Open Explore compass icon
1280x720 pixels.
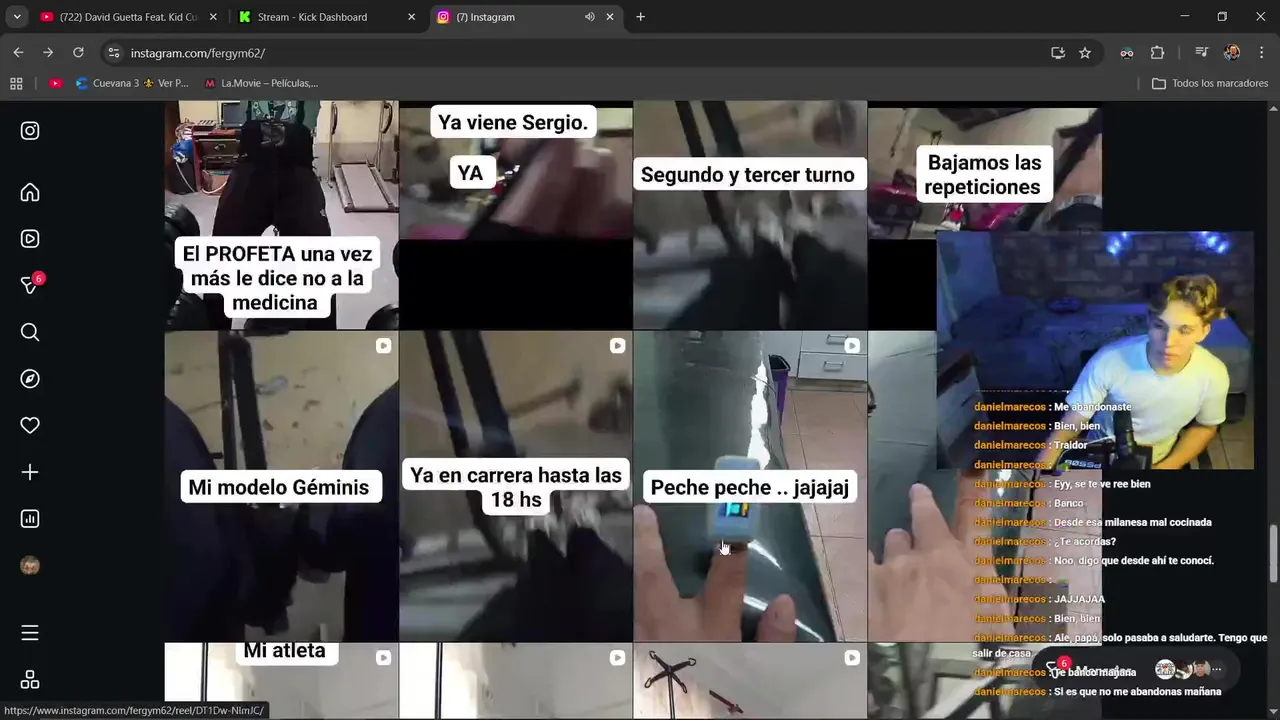coord(30,379)
